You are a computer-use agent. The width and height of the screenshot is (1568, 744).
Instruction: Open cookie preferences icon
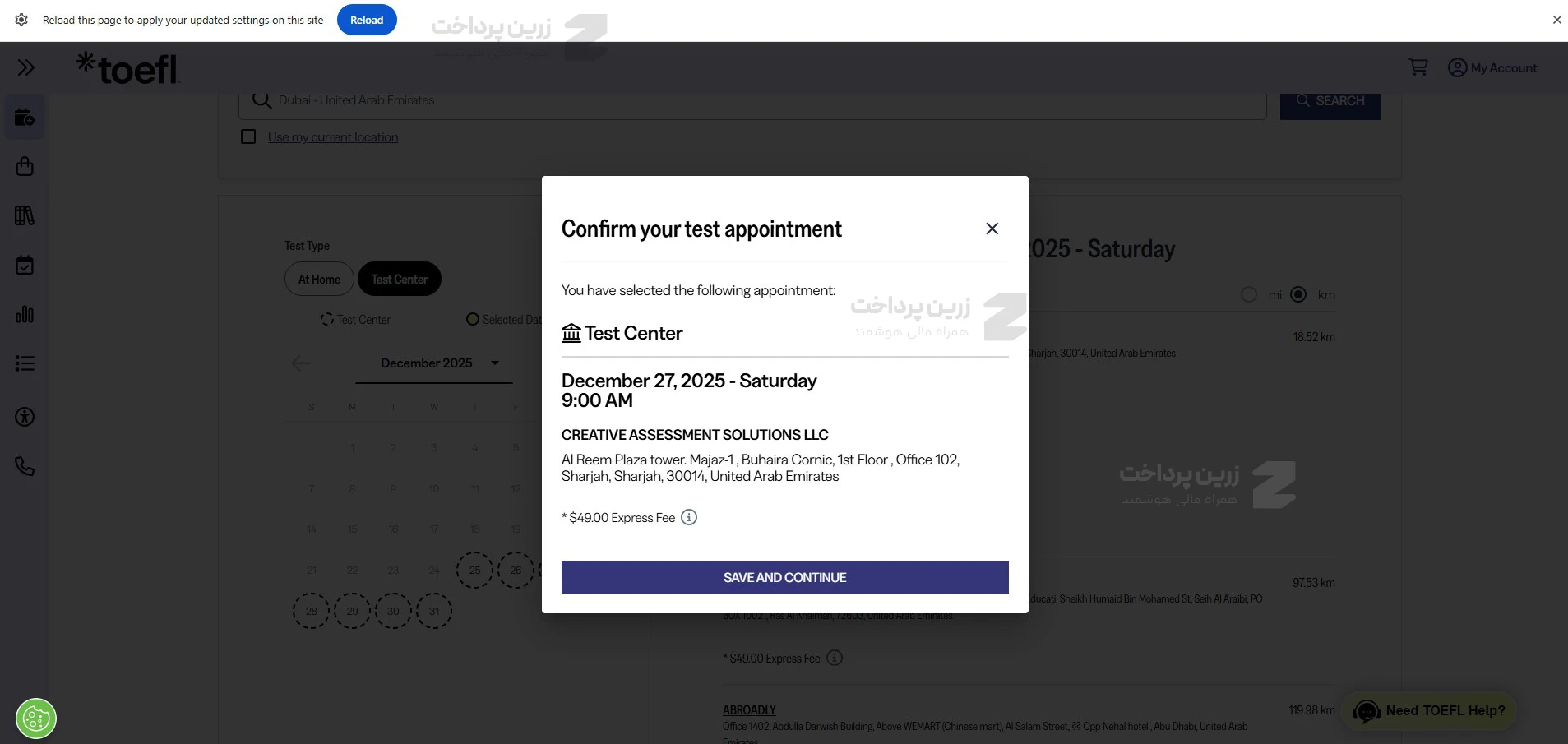point(36,719)
